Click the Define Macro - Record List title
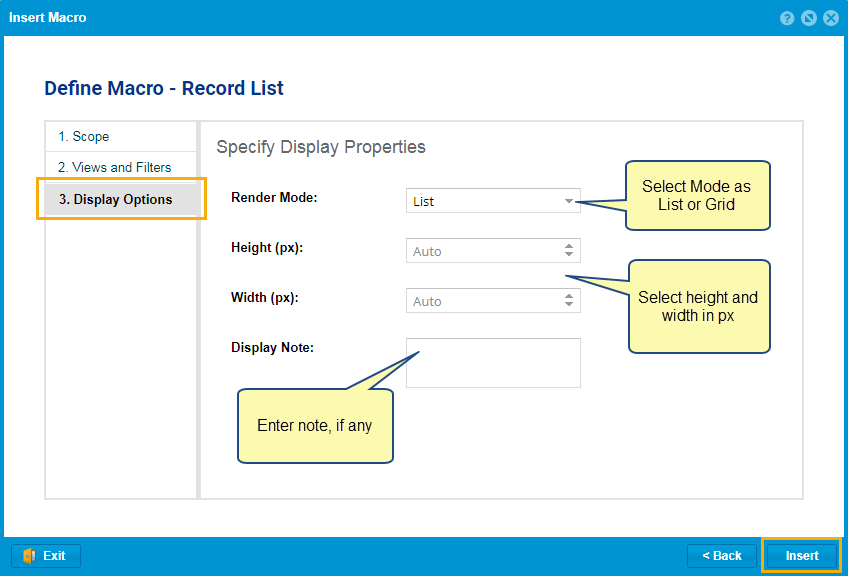The width and height of the screenshot is (848, 576). point(164,88)
